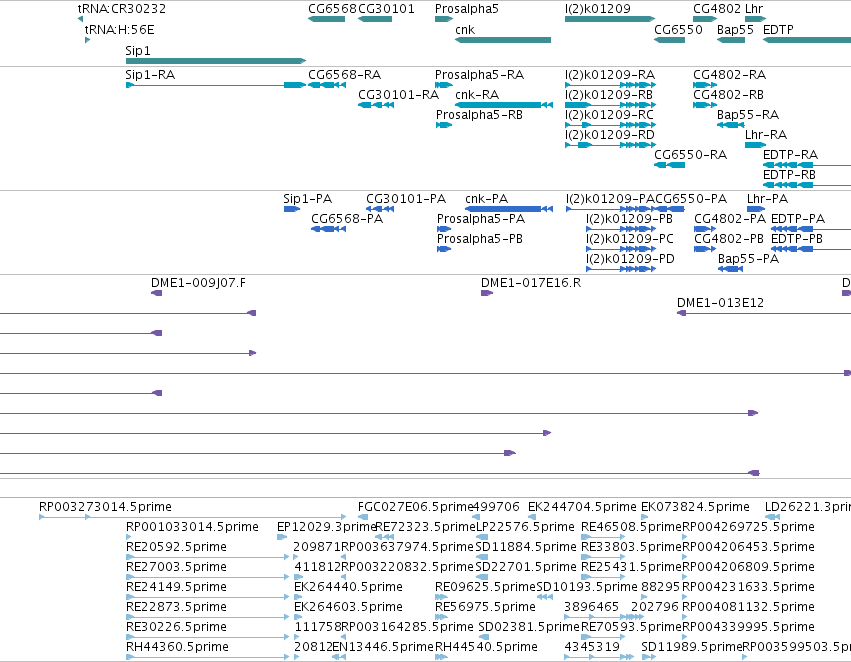Select the CG4802-PA protein label
851x662 pixels.
[730, 219]
